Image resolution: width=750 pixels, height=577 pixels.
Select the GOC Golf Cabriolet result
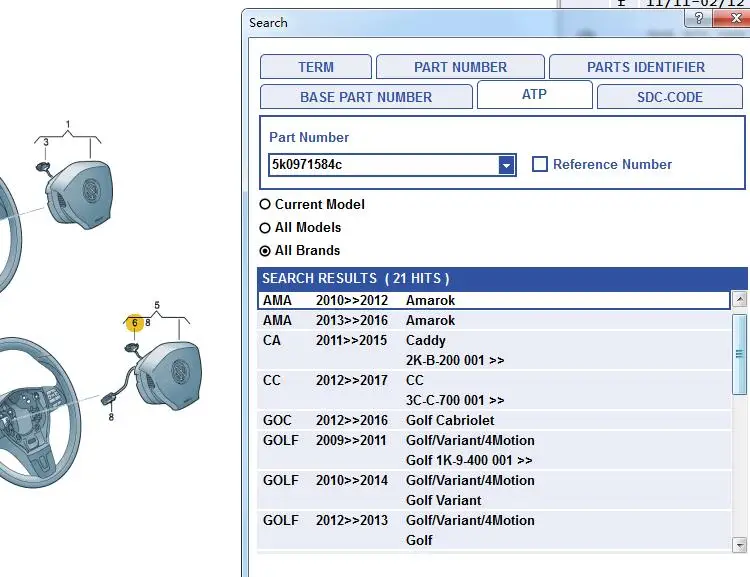click(x=494, y=420)
